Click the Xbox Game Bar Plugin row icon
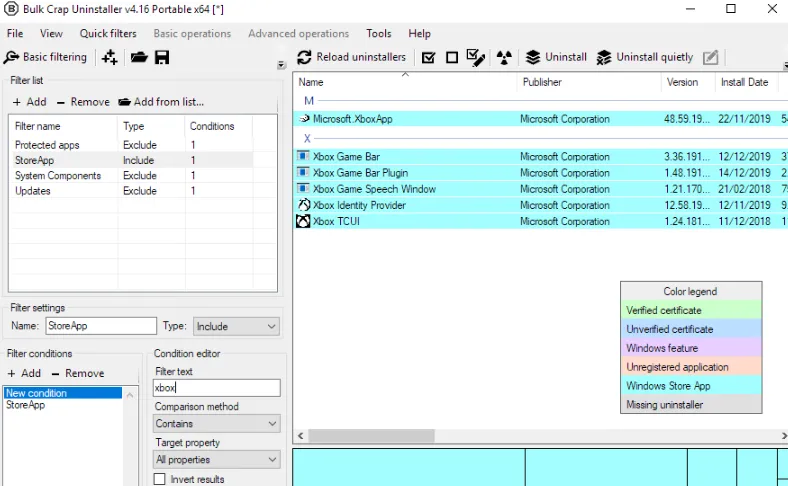 coord(303,173)
